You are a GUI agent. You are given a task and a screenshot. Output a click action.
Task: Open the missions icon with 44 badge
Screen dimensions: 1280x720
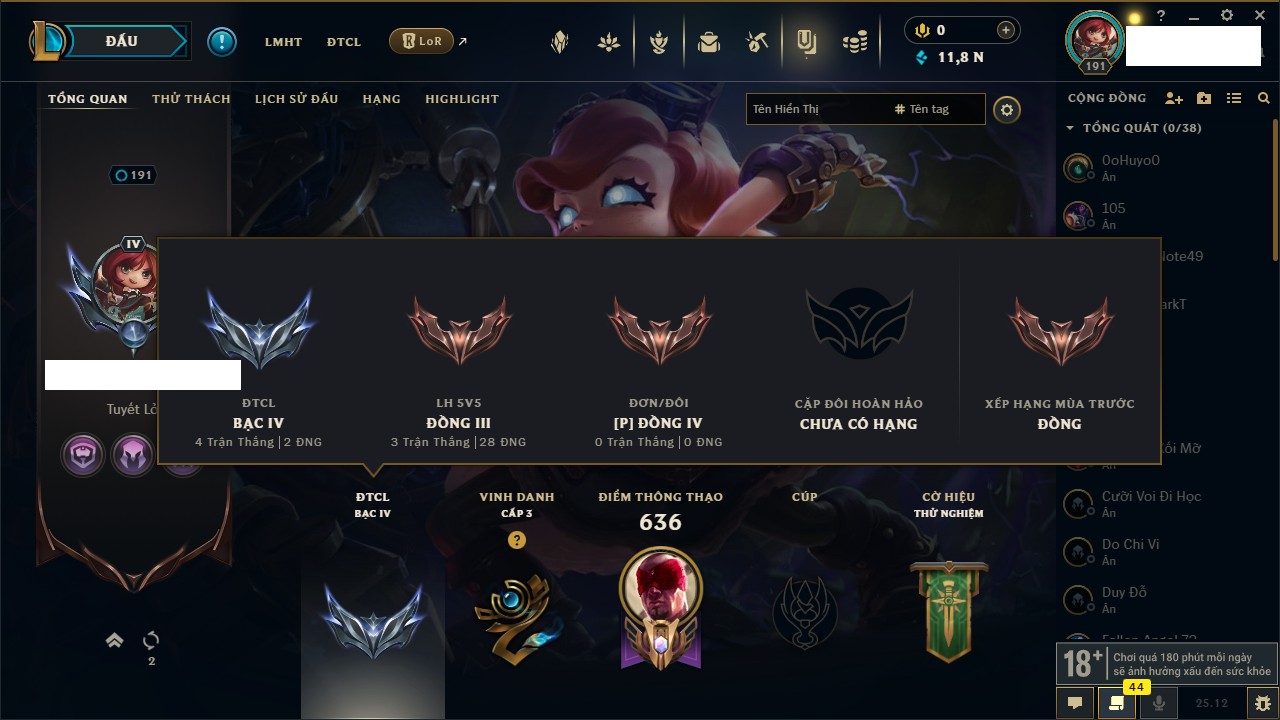click(1117, 703)
